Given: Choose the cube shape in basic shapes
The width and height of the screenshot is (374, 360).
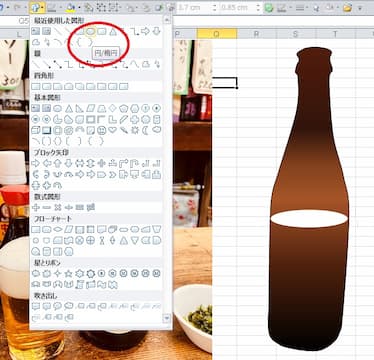Looking at the screenshot, I should coord(36,130).
